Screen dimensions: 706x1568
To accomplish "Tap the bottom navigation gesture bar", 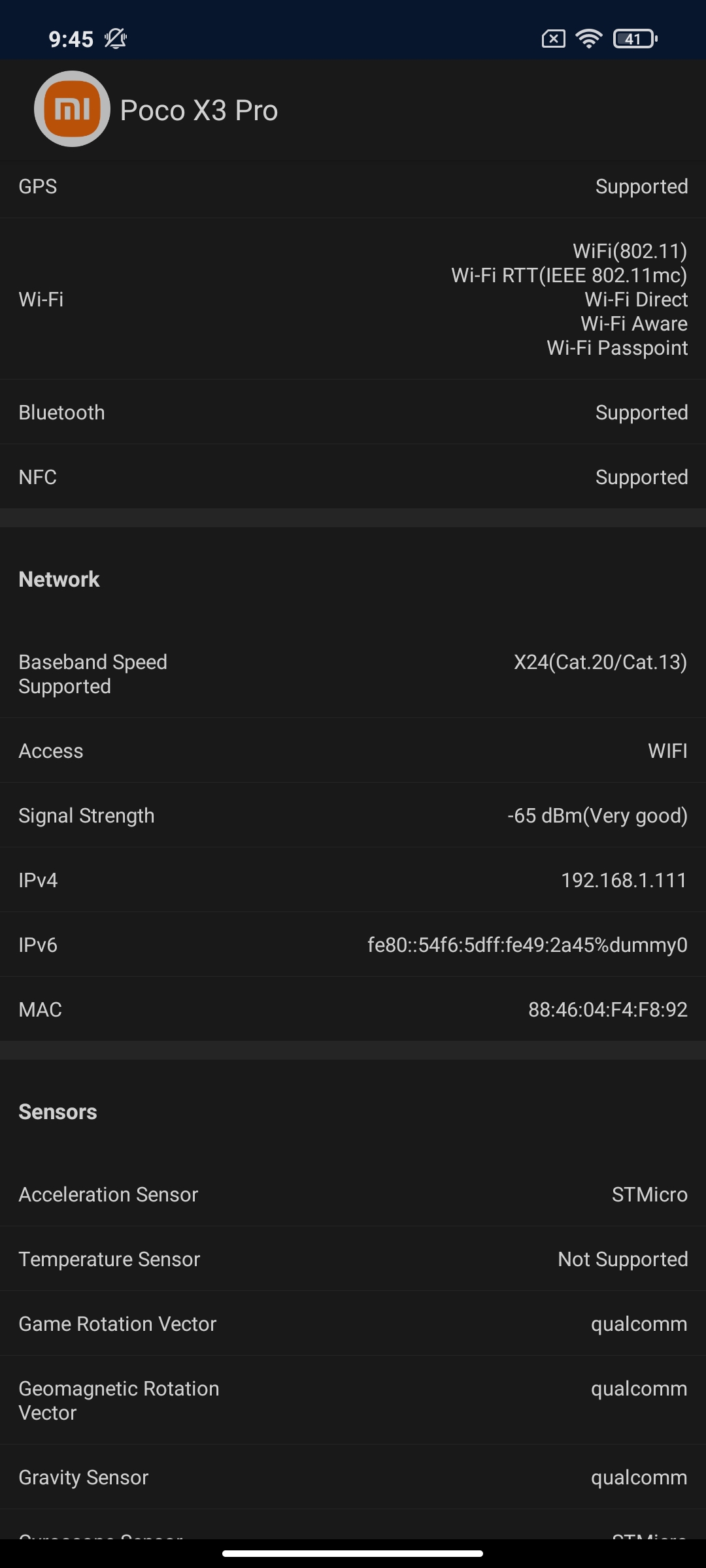I will (x=353, y=1554).
